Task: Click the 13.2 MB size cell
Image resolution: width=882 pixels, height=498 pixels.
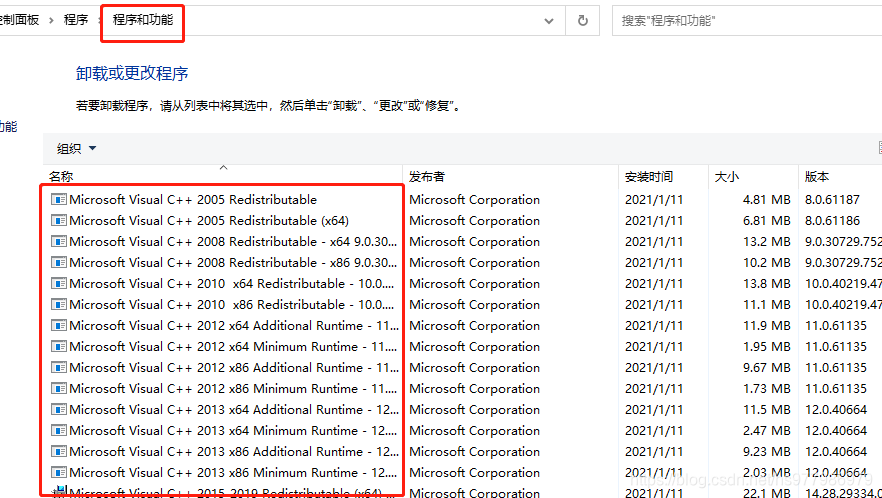Action: click(x=767, y=241)
